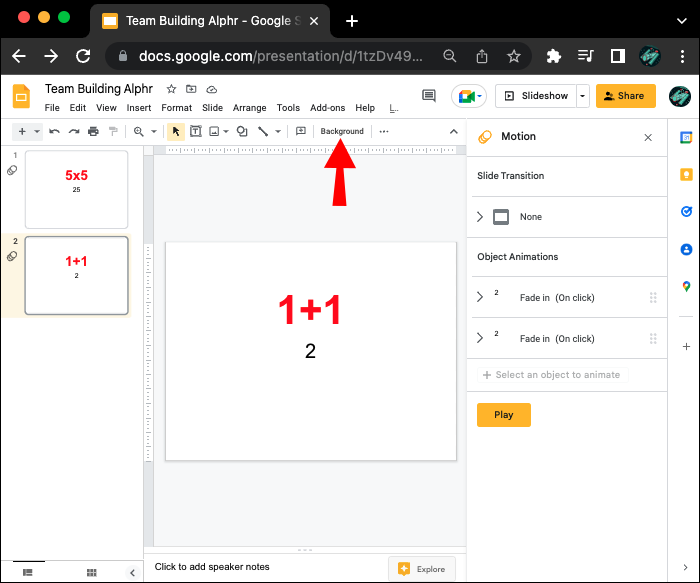Image resolution: width=700 pixels, height=583 pixels.
Task: Hide the menus with up chevron
Action: click(x=454, y=131)
